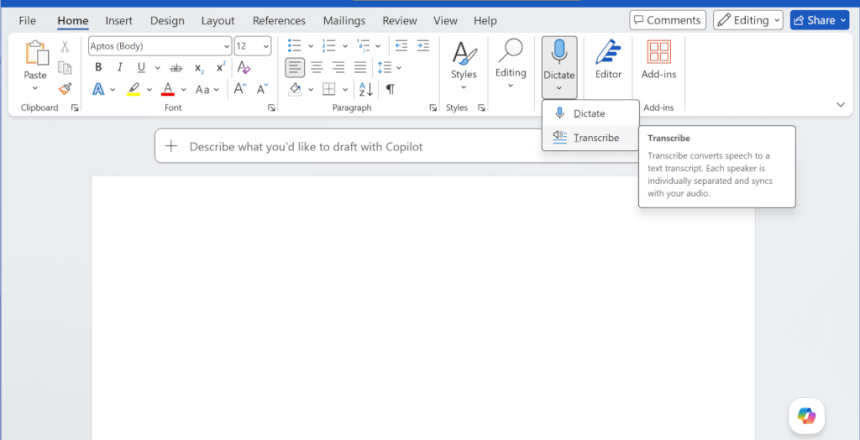This screenshot has height=440, width=860.
Task: Choose Transcribe from the dropdown menu
Action: [590, 138]
